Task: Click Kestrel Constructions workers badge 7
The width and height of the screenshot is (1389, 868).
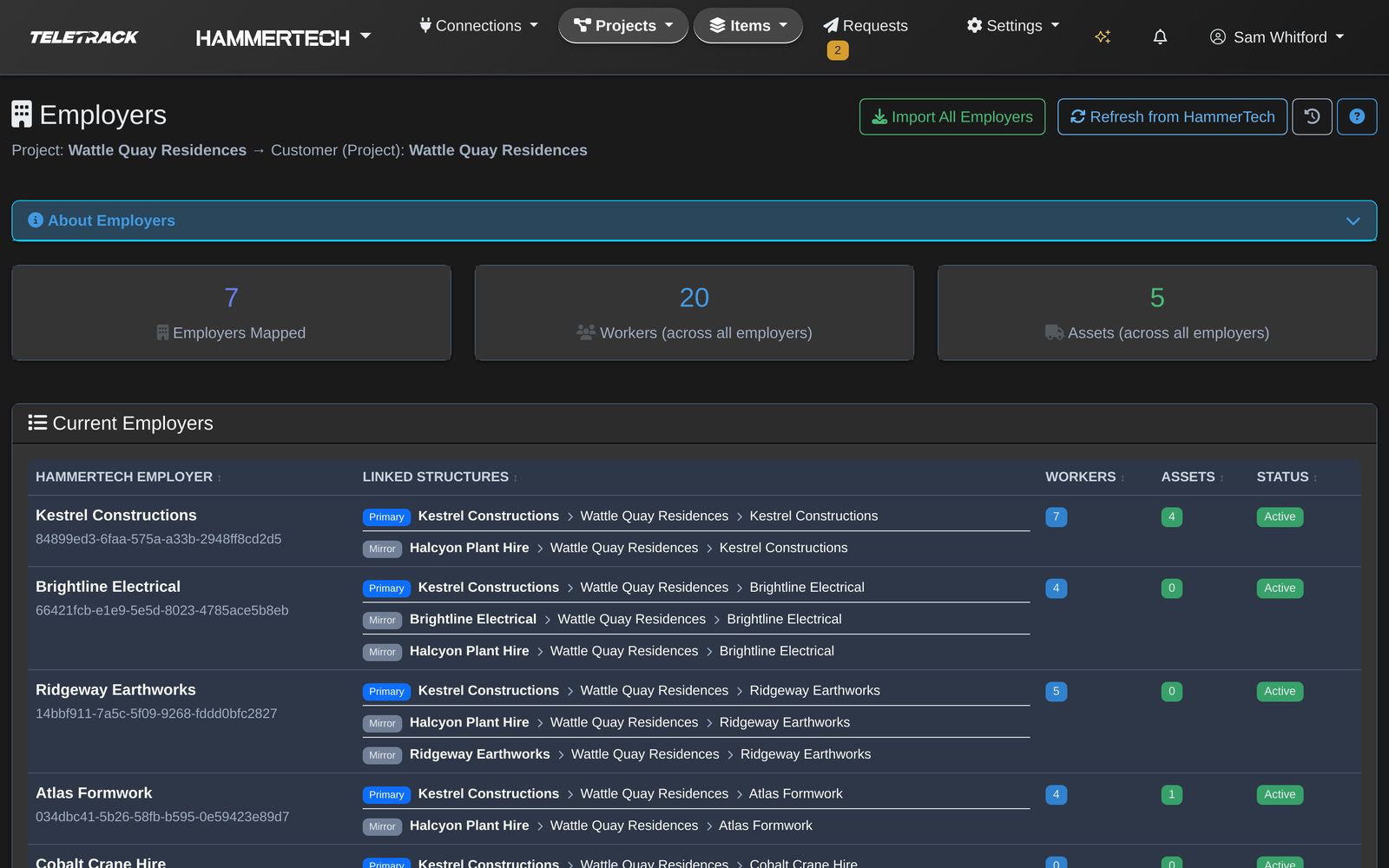Action: click(x=1056, y=517)
